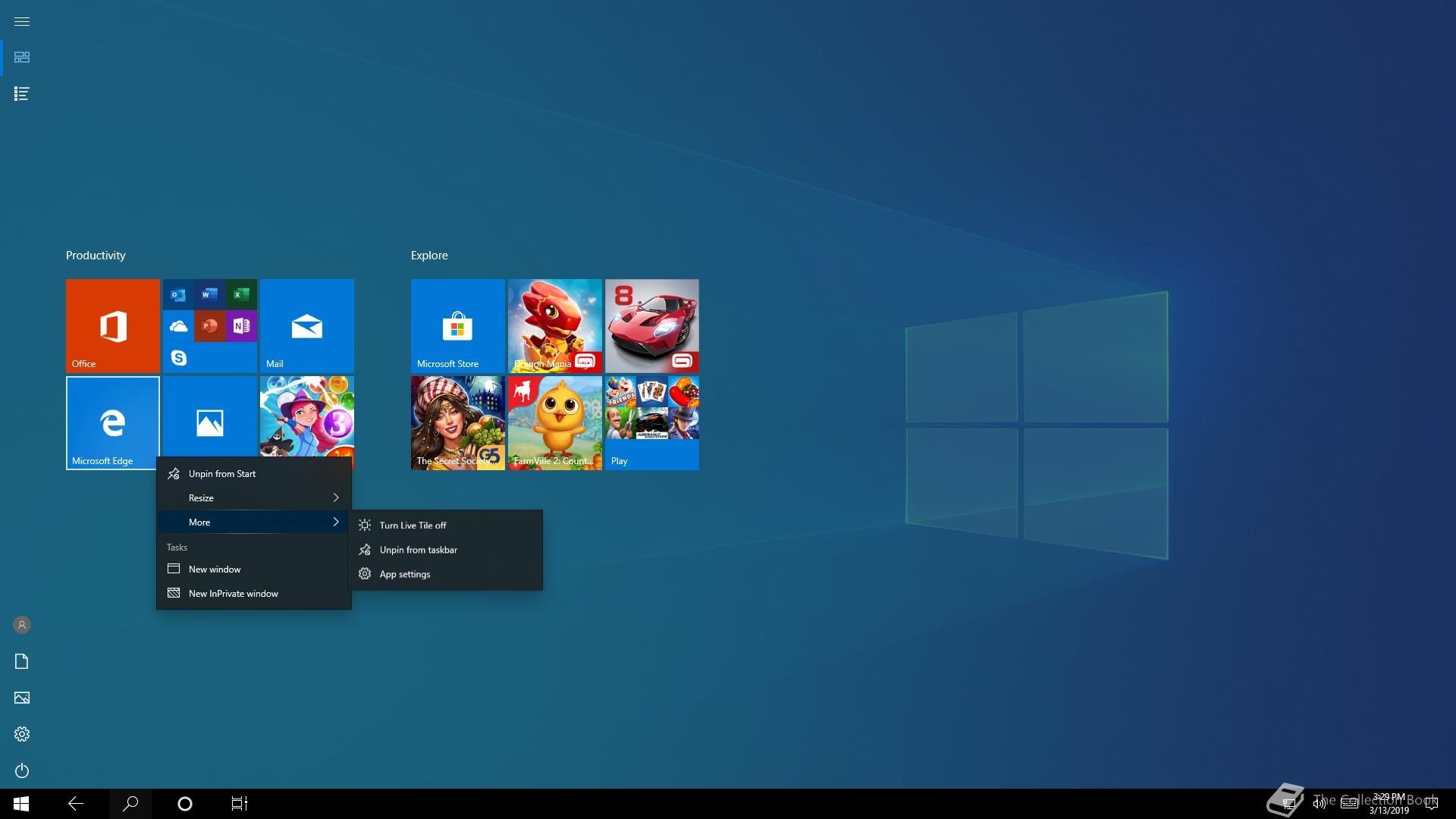Click the Explore group header
1456x819 pixels.
[429, 256]
